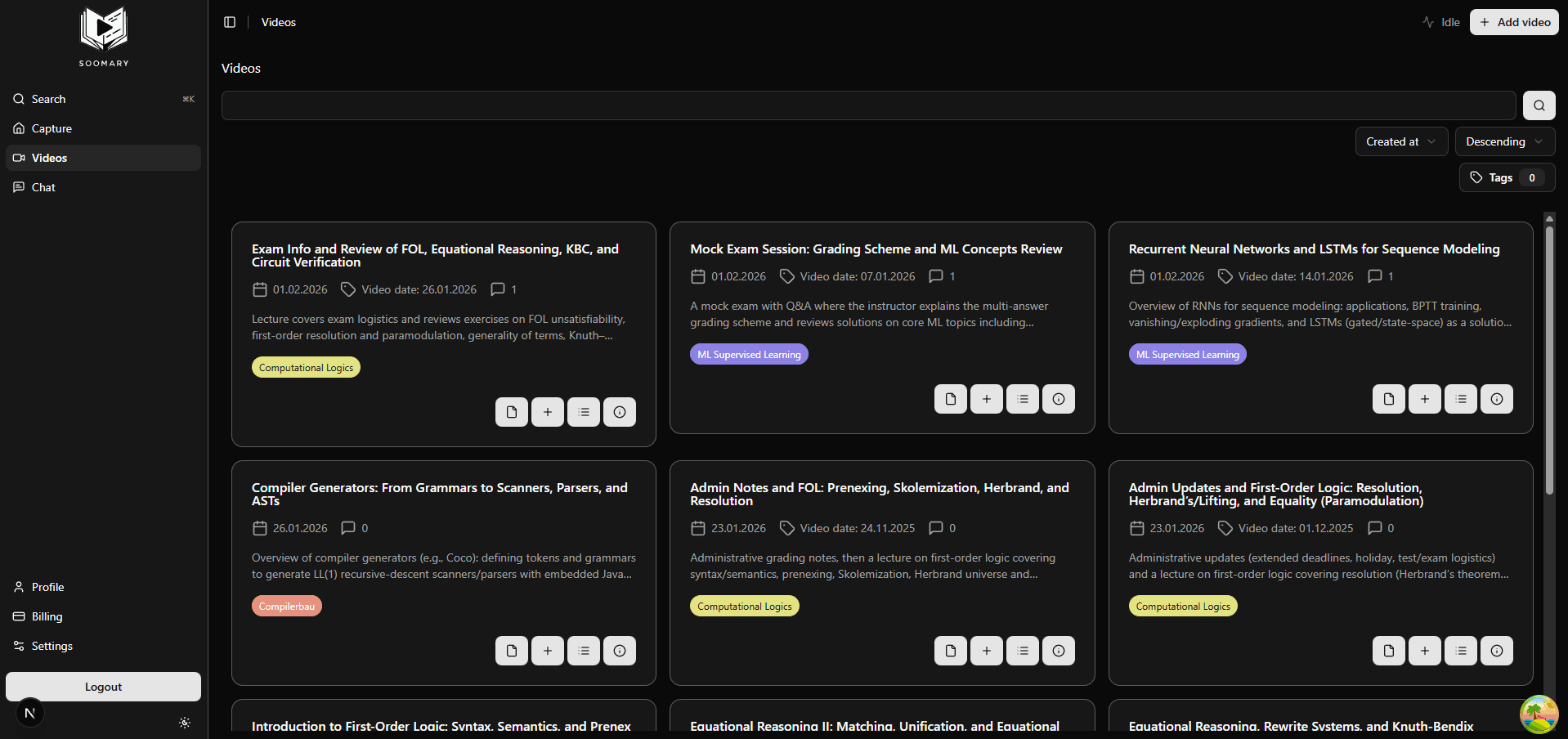Open the transcript list icon on Recurrent Neural Networks card

[x=1460, y=399]
